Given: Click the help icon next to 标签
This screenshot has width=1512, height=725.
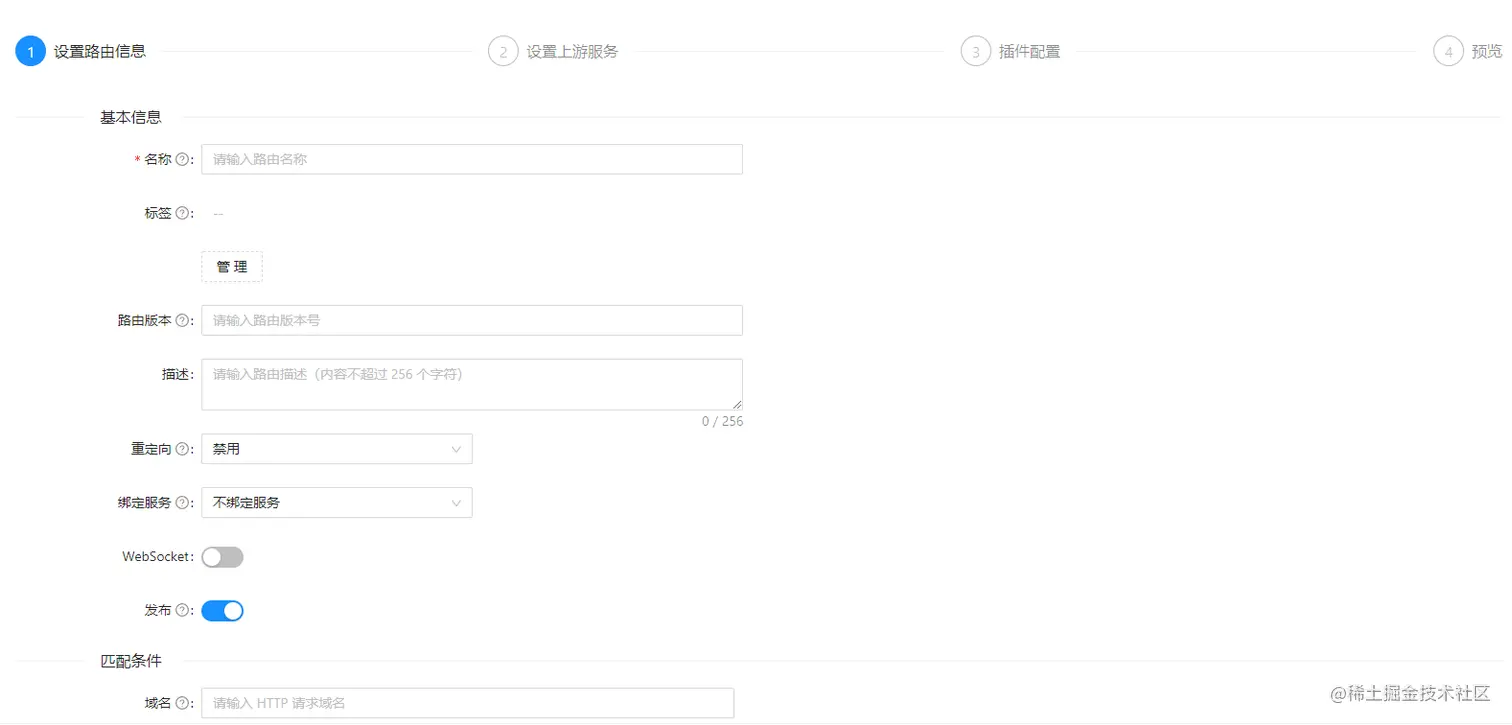Looking at the screenshot, I should (x=182, y=213).
